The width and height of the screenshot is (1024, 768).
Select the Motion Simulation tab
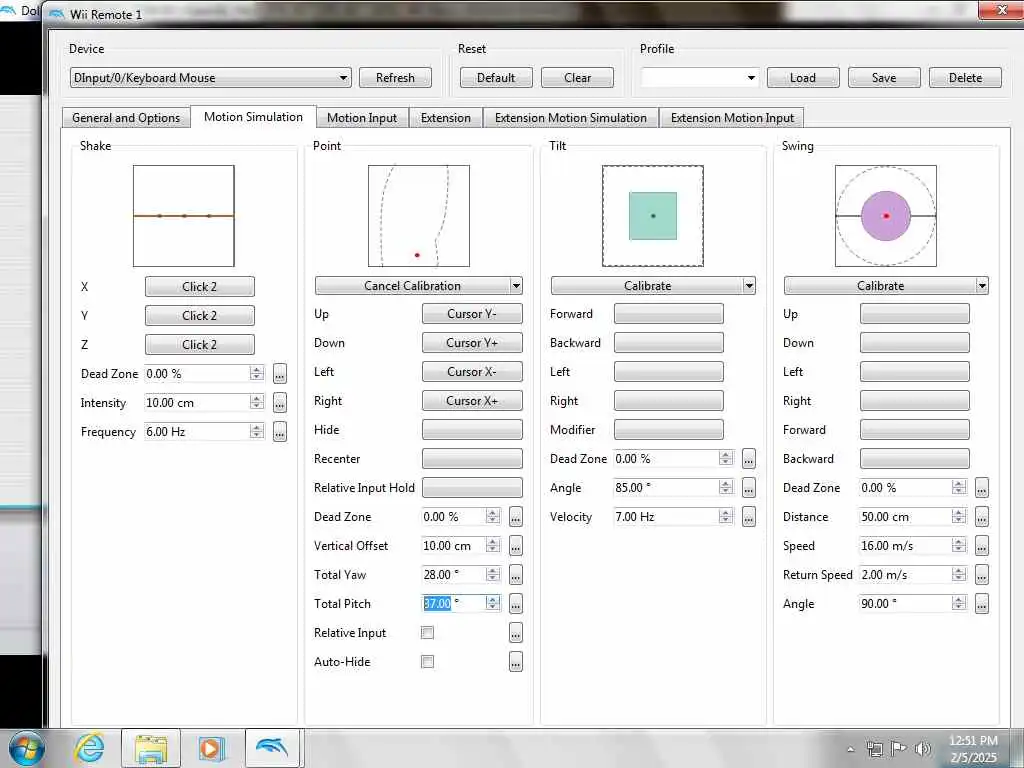tap(253, 117)
